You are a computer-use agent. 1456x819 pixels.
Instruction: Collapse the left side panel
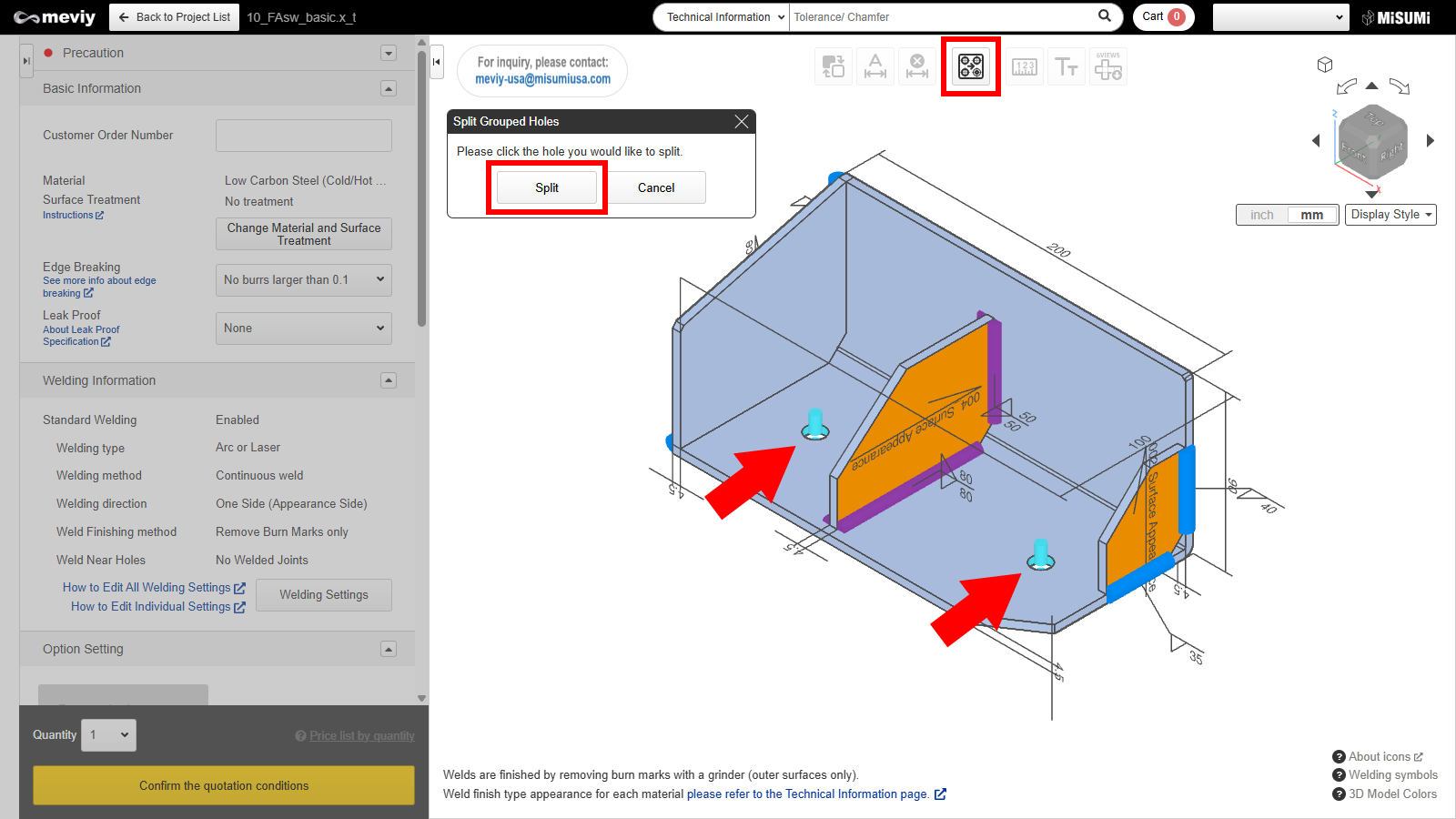coord(437,62)
